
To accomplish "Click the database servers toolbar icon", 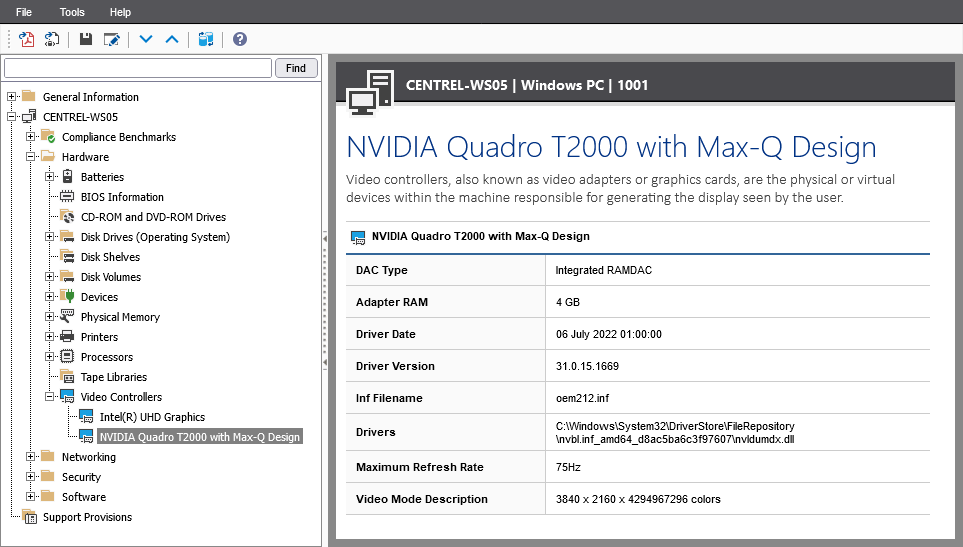I will [206, 39].
